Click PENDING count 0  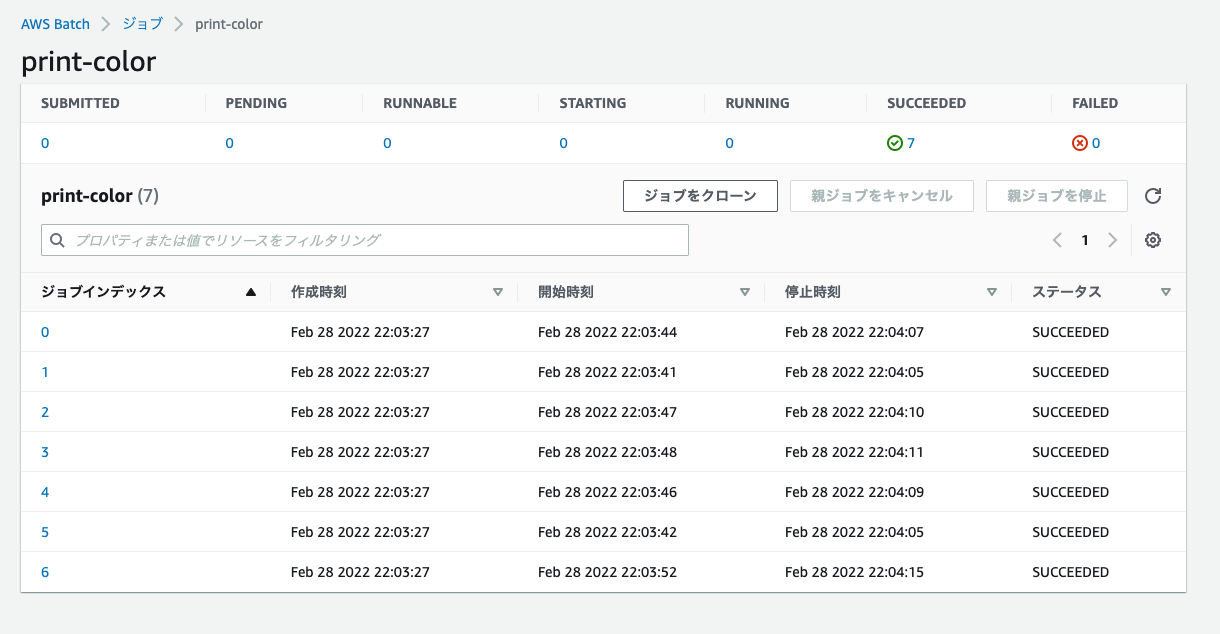[x=229, y=143]
